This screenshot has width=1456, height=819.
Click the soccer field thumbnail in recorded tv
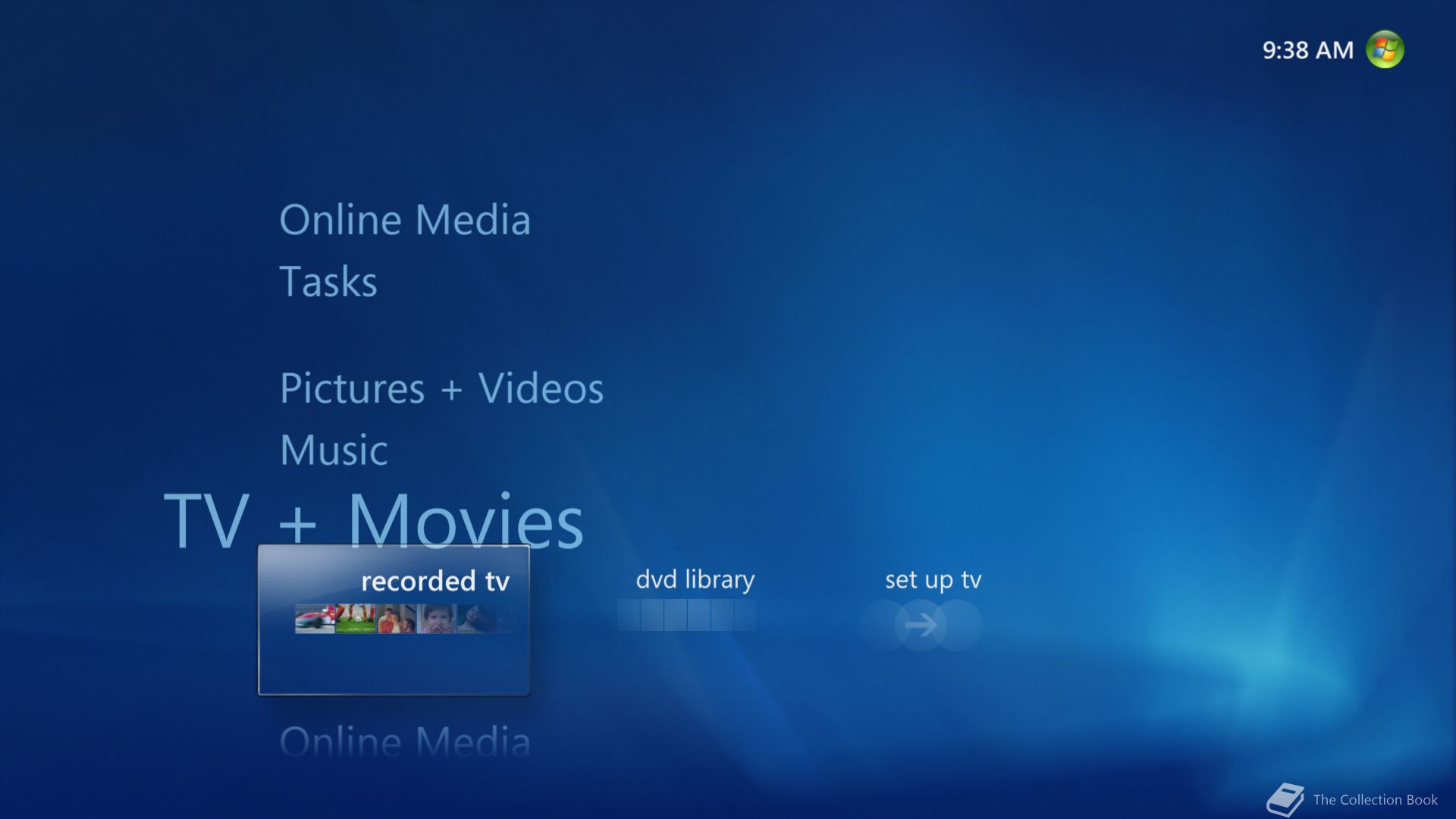point(356,619)
